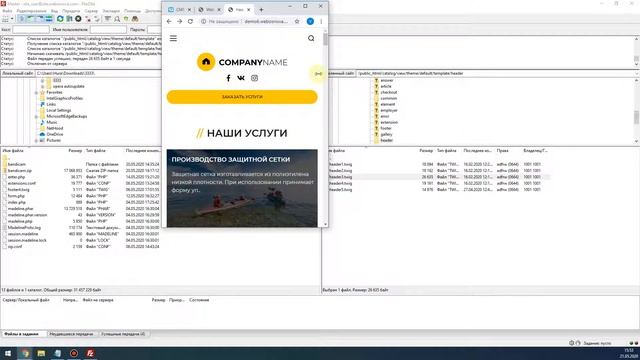
Task: Open the Вид menu in FileZilla
Action: click(54, 11)
